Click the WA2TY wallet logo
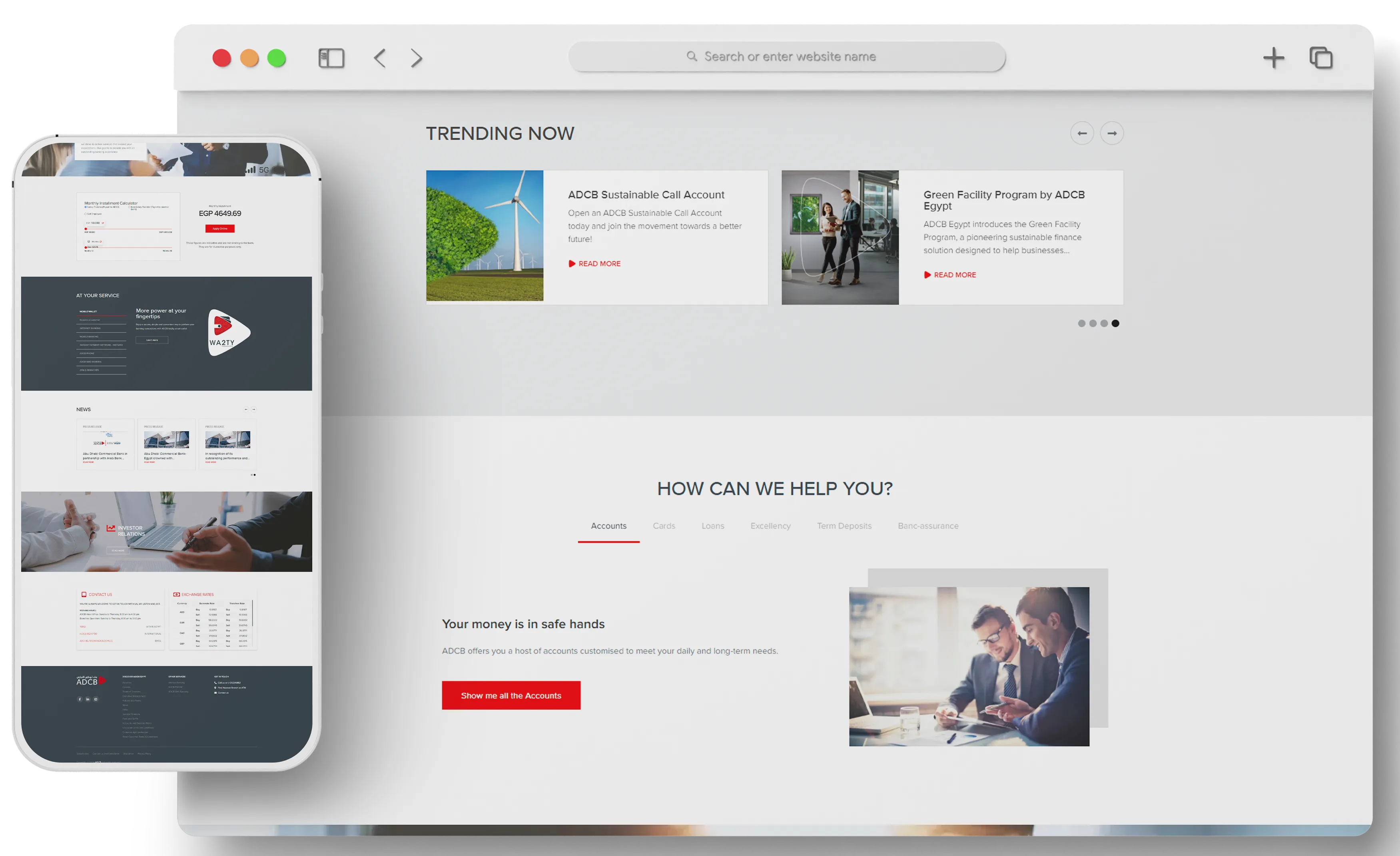Viewport: 1400px width, 856px height. coord(228,333)
